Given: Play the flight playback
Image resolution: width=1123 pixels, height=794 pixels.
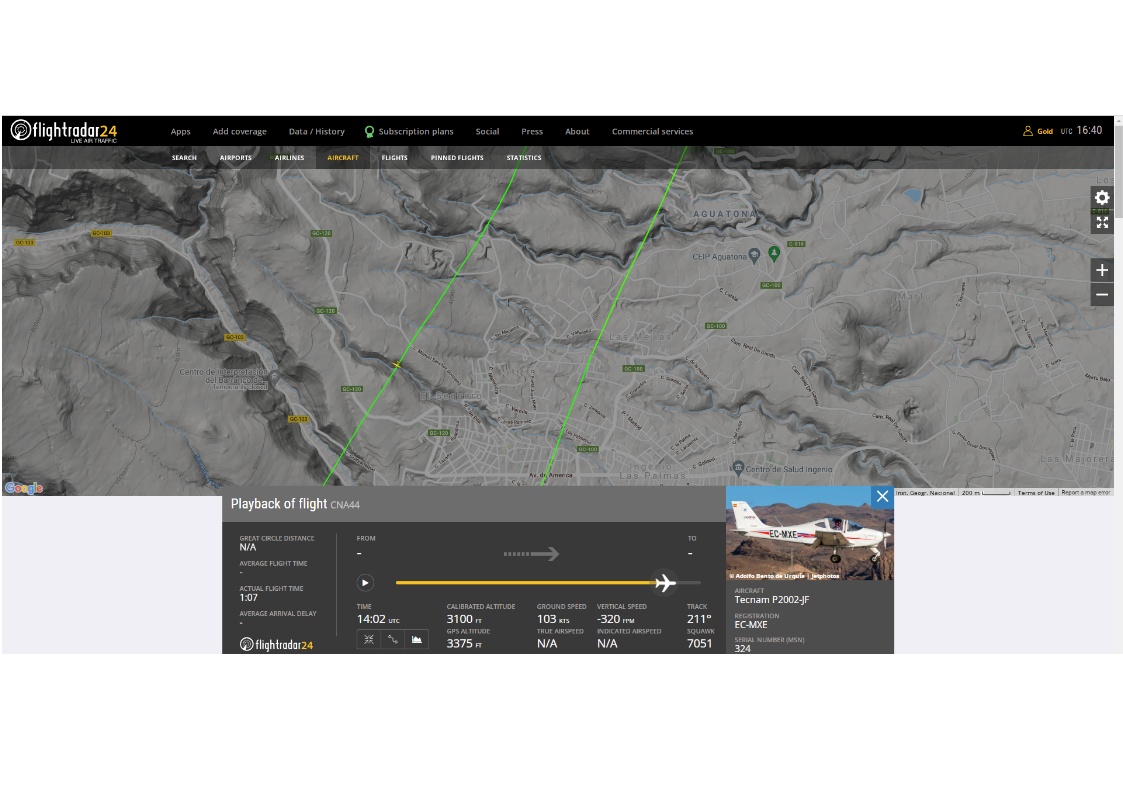Looking at the screenshot, I should click(x=365, y=583).
